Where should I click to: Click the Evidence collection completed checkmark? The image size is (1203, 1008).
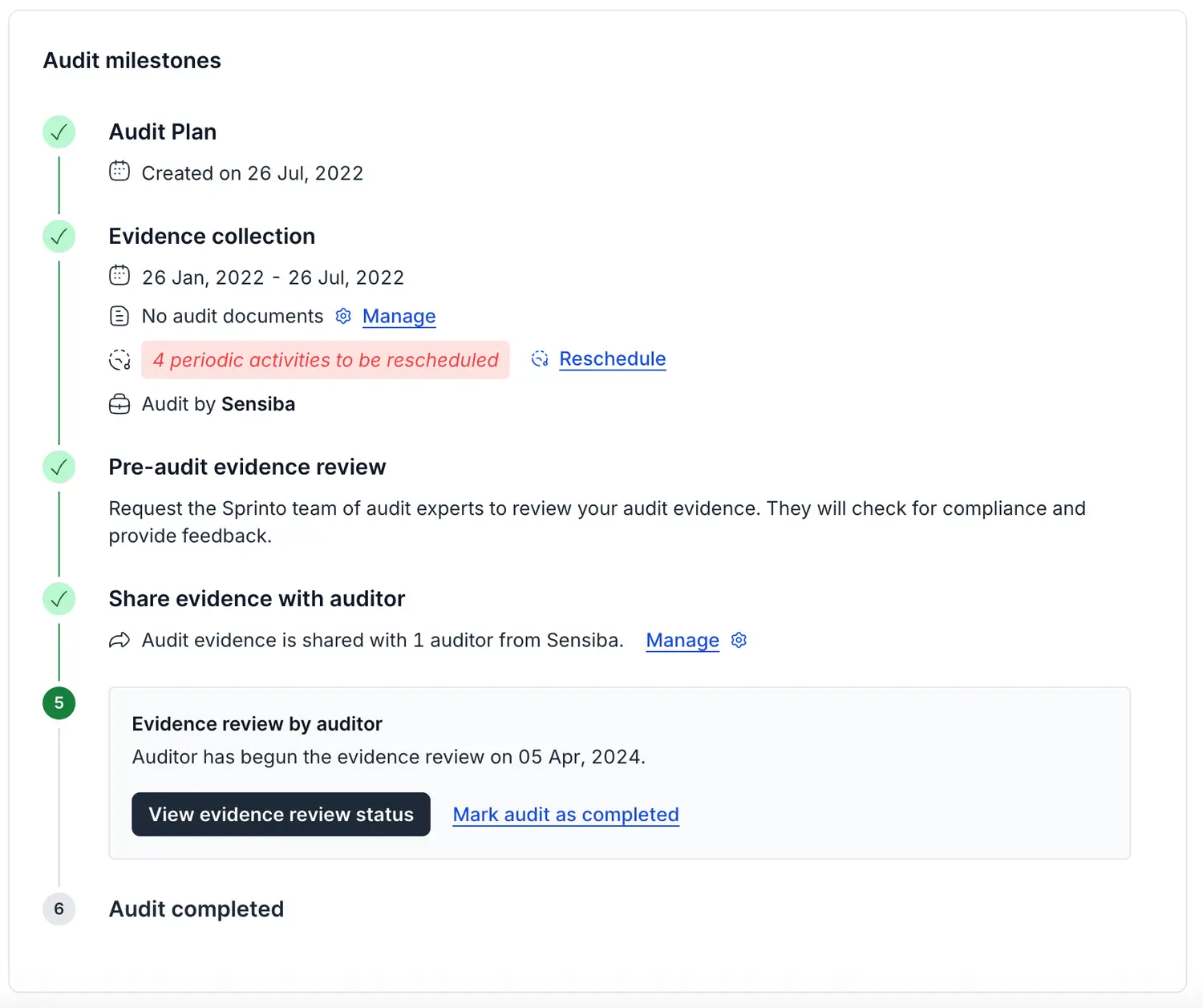tap(59, 237)
